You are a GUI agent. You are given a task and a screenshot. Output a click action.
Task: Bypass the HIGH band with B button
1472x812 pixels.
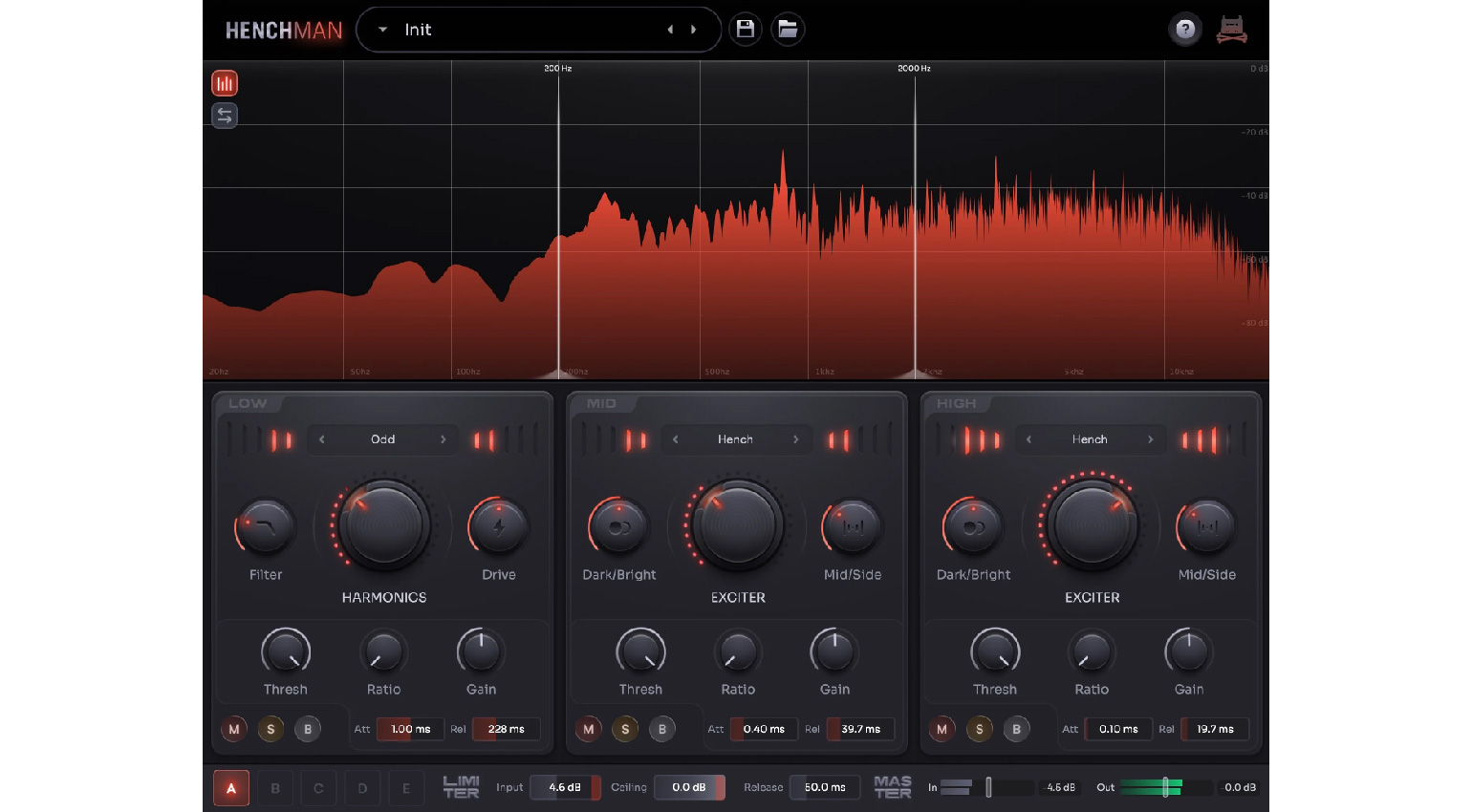(x=1016, y=729)
